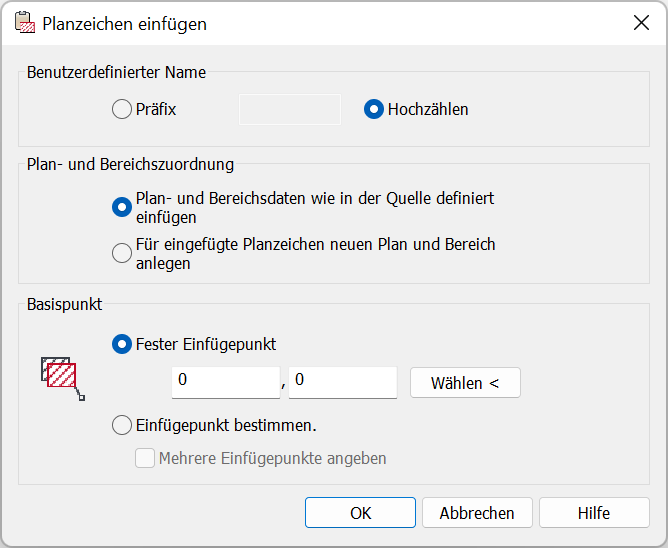The image size is (668, 548).
Task: Click the Benutzerdefinierter Name group label
Action: (x=117, y=71)
